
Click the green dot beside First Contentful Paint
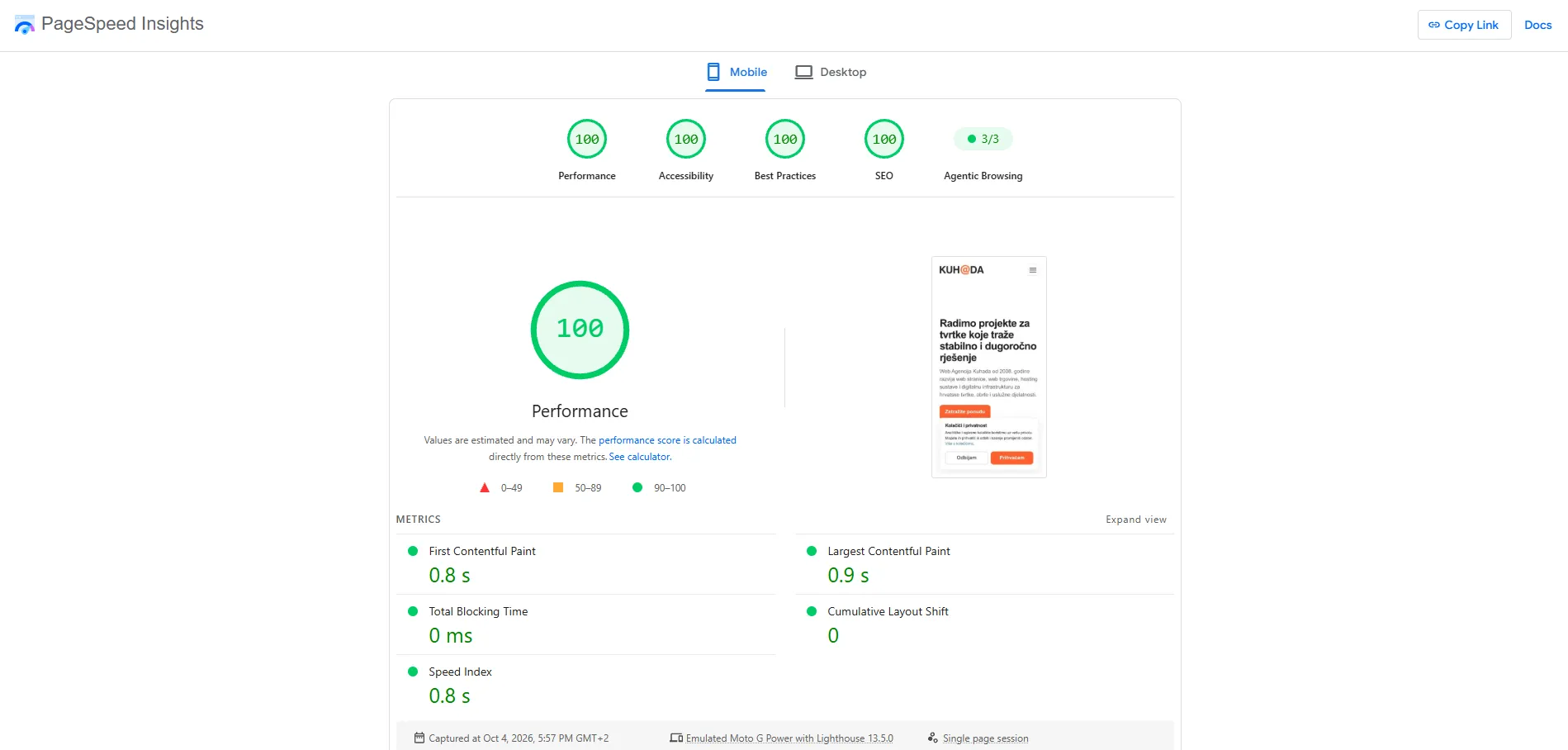413,551
